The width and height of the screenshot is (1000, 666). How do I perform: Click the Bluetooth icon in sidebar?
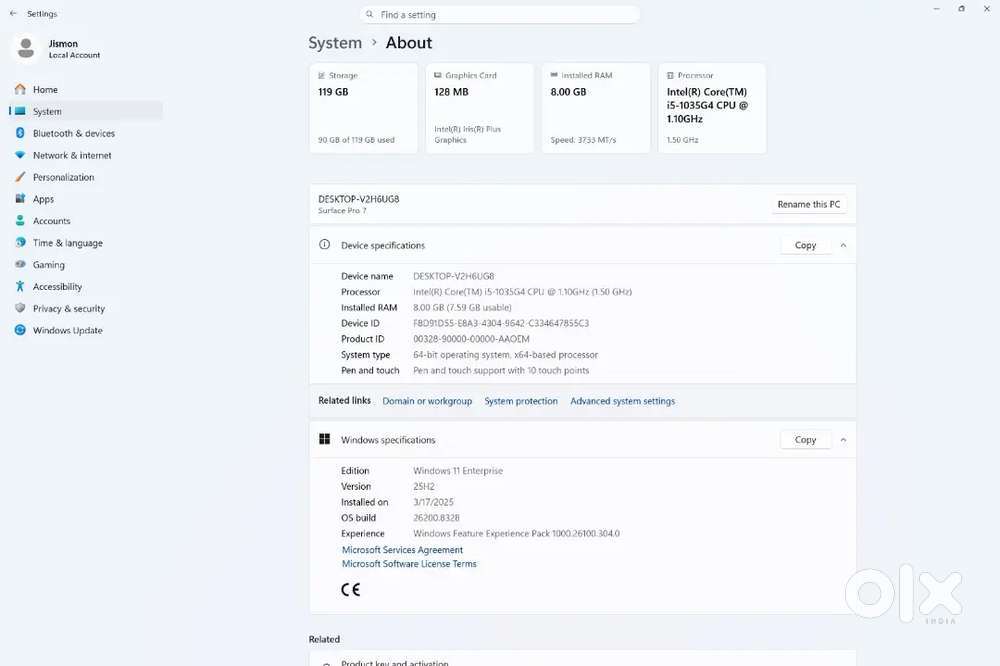(x=20, y=133)
